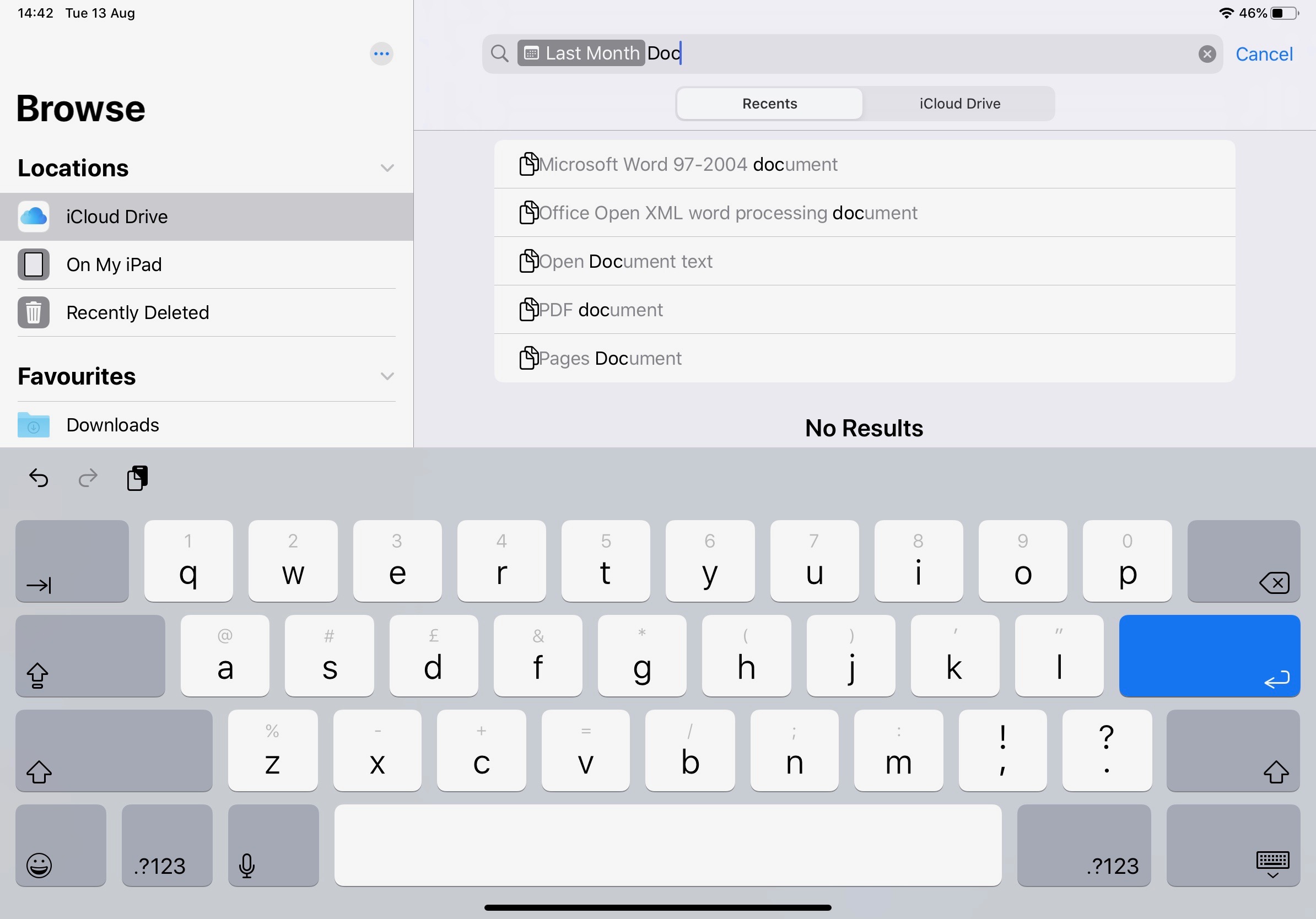The image size is (1316, 919).
Task: Switch to left .?123 numbers keyboard
Action: coord(167,846)
